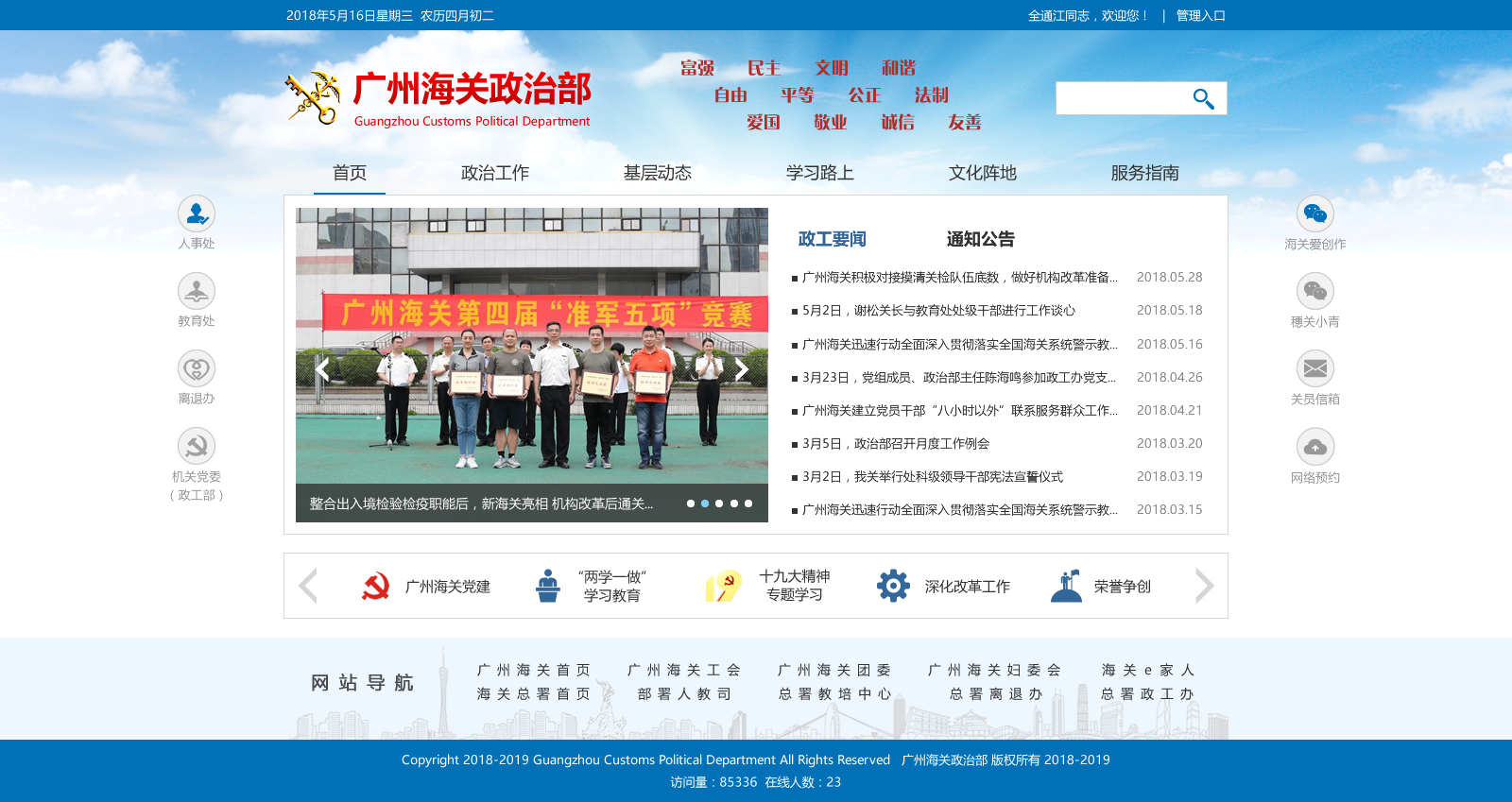Click the 海关爱创作 chat icon

[1314, 214]
